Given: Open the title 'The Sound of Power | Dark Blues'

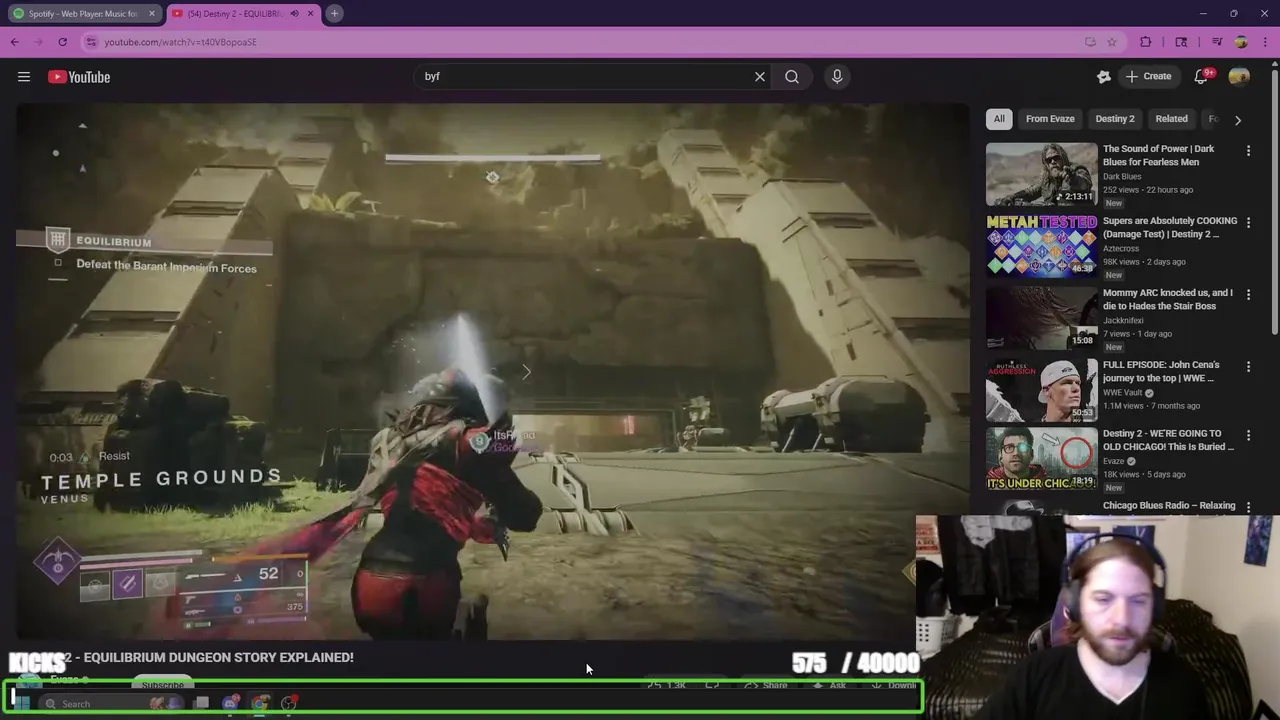Looking at the screenshot, I should tap(1158, 155).
